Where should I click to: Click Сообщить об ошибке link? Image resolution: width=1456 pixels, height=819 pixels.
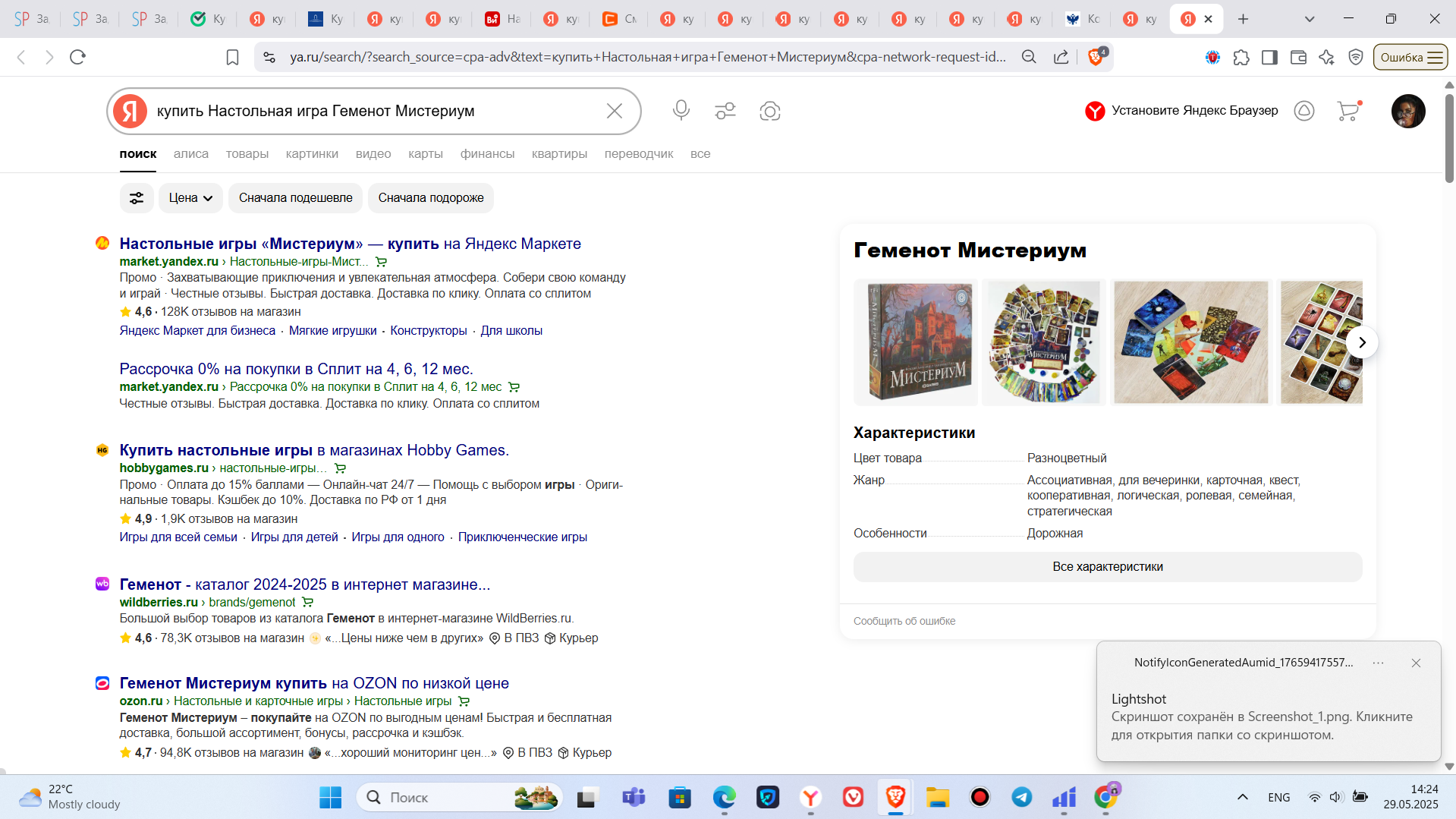[x=904, y=621]
